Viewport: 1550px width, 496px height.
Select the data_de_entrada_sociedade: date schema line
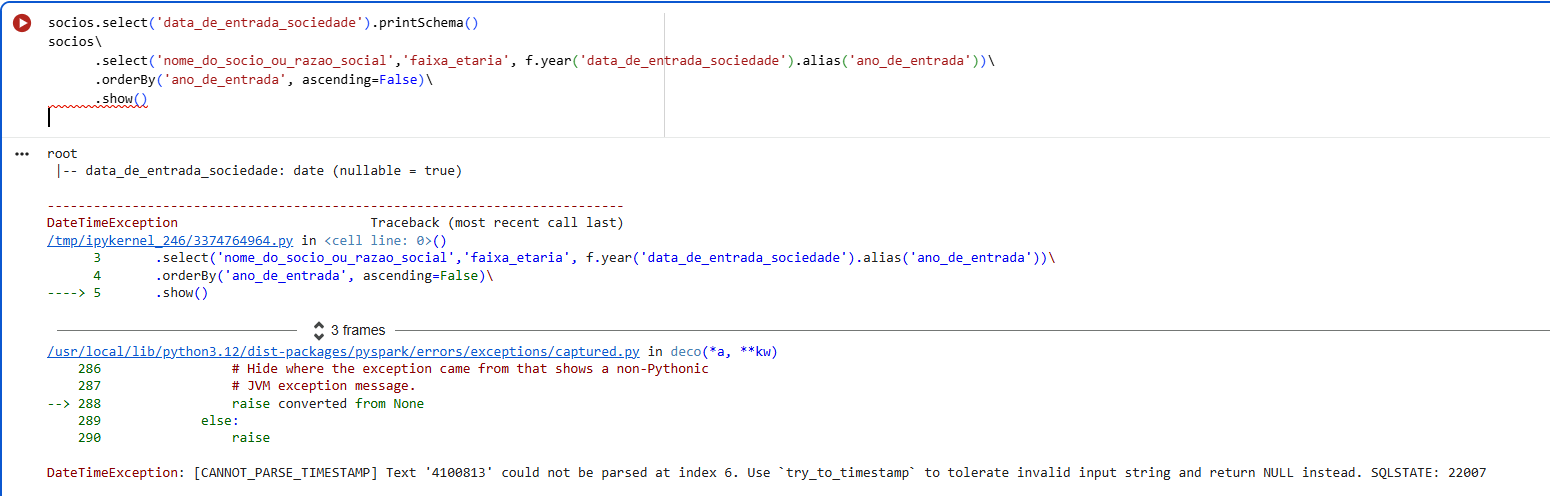tap(259, 171)
